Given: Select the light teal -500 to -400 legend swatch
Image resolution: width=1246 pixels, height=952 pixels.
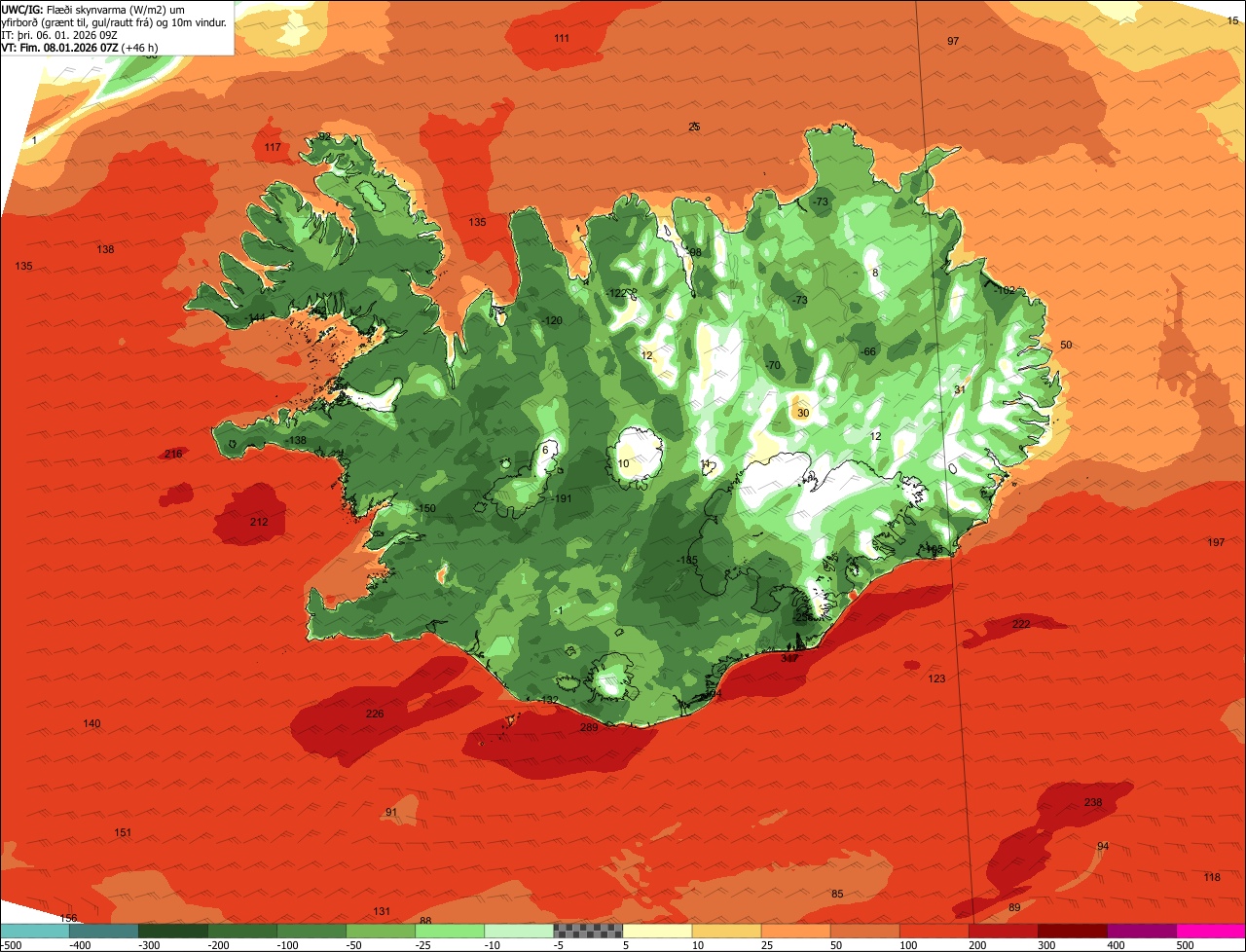Looking at the screenshot, I should [x=34, y=930].
